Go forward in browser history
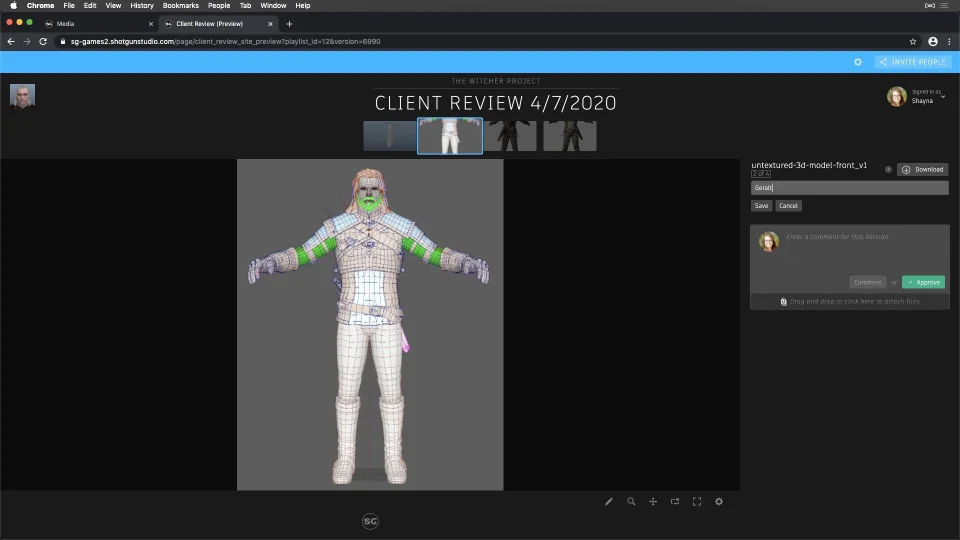This screenshot has height=540, width=960. [27, 42]
